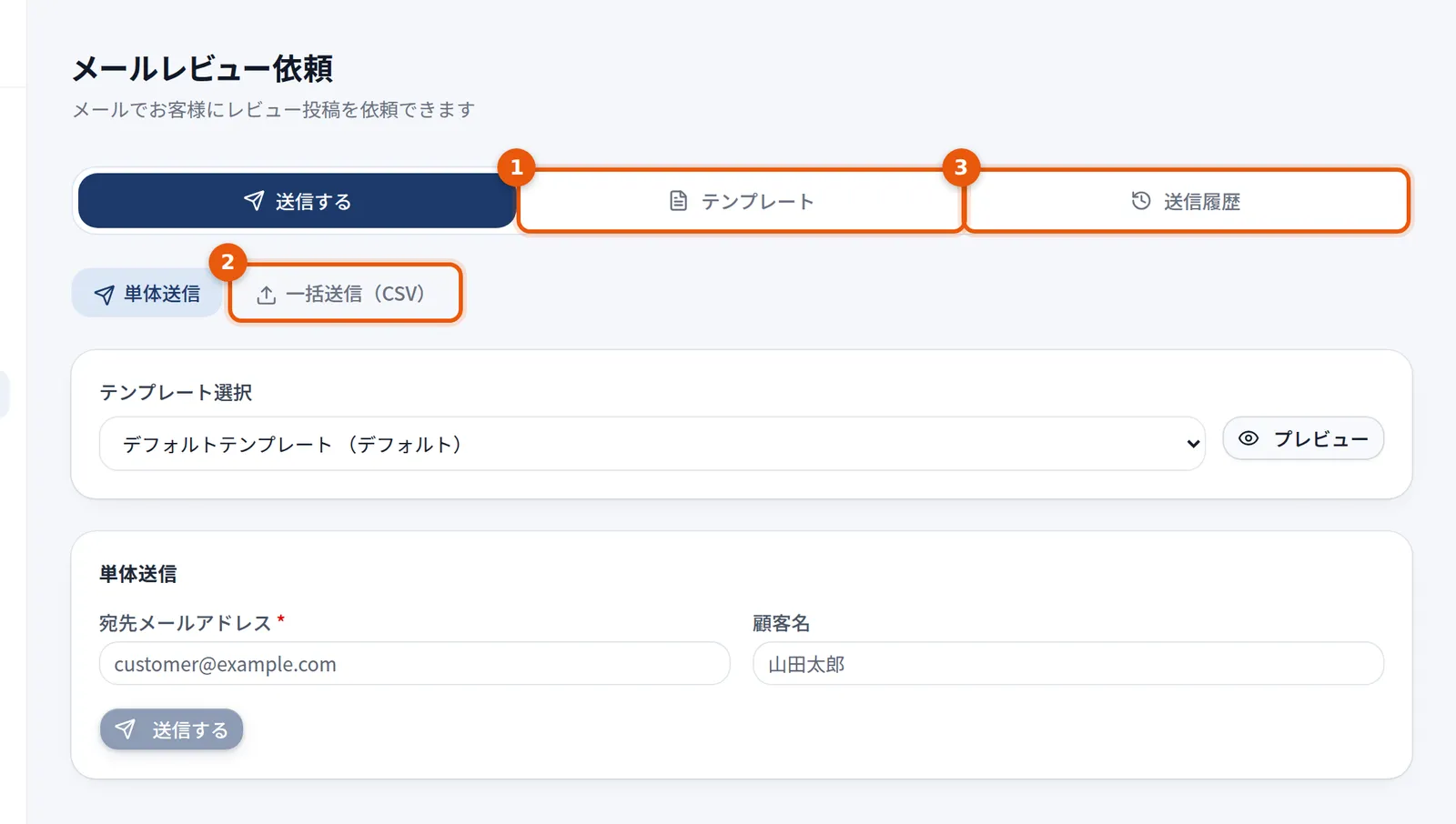Viewport: 1456px width, 824px height.
Task: Click the upload icon beside the 一括送信 label
Action: 266,295
